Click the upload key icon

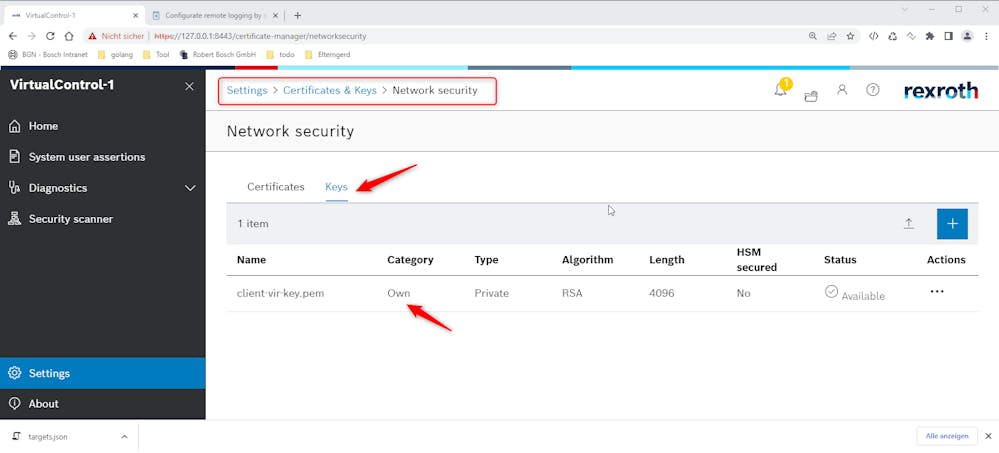909,224
